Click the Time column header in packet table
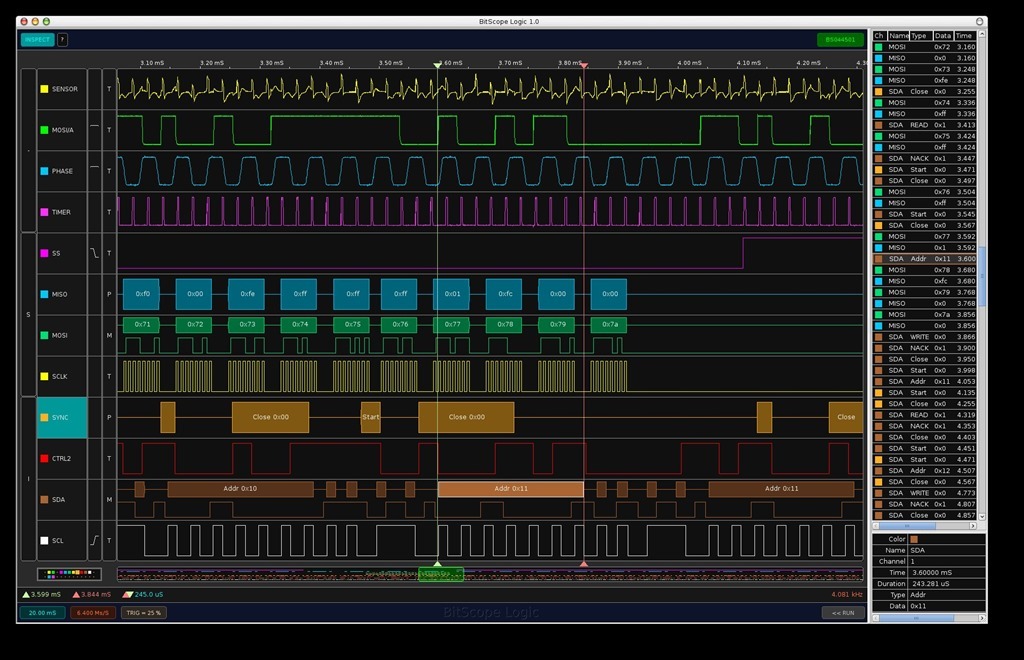 [964, 35]
